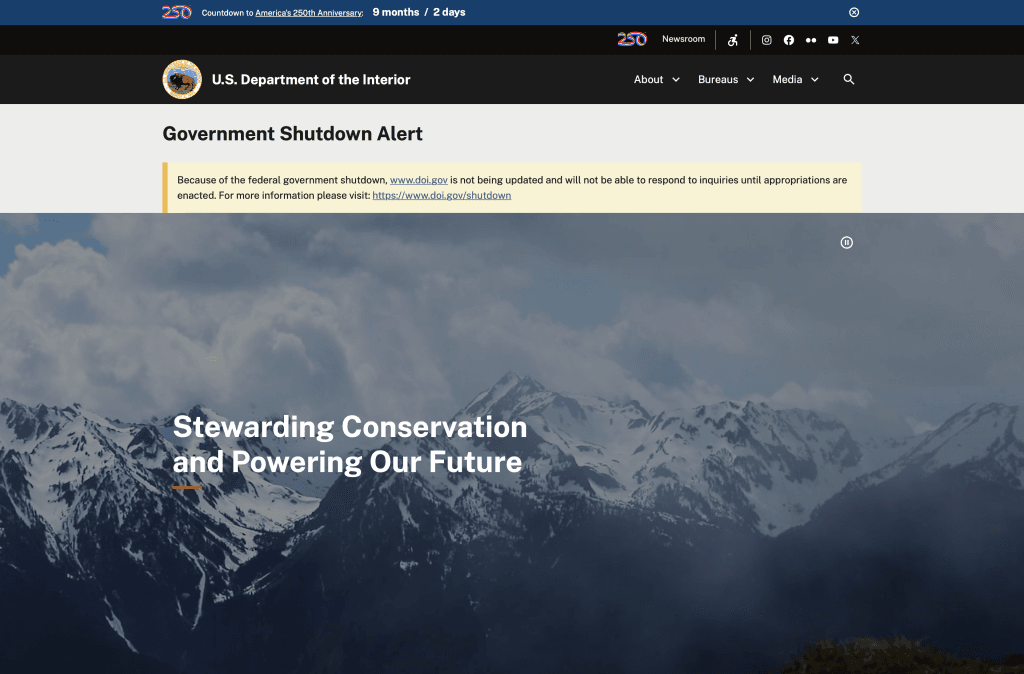Pause the hero background video
Viewport: 1024px width, 674px height.
846,242
